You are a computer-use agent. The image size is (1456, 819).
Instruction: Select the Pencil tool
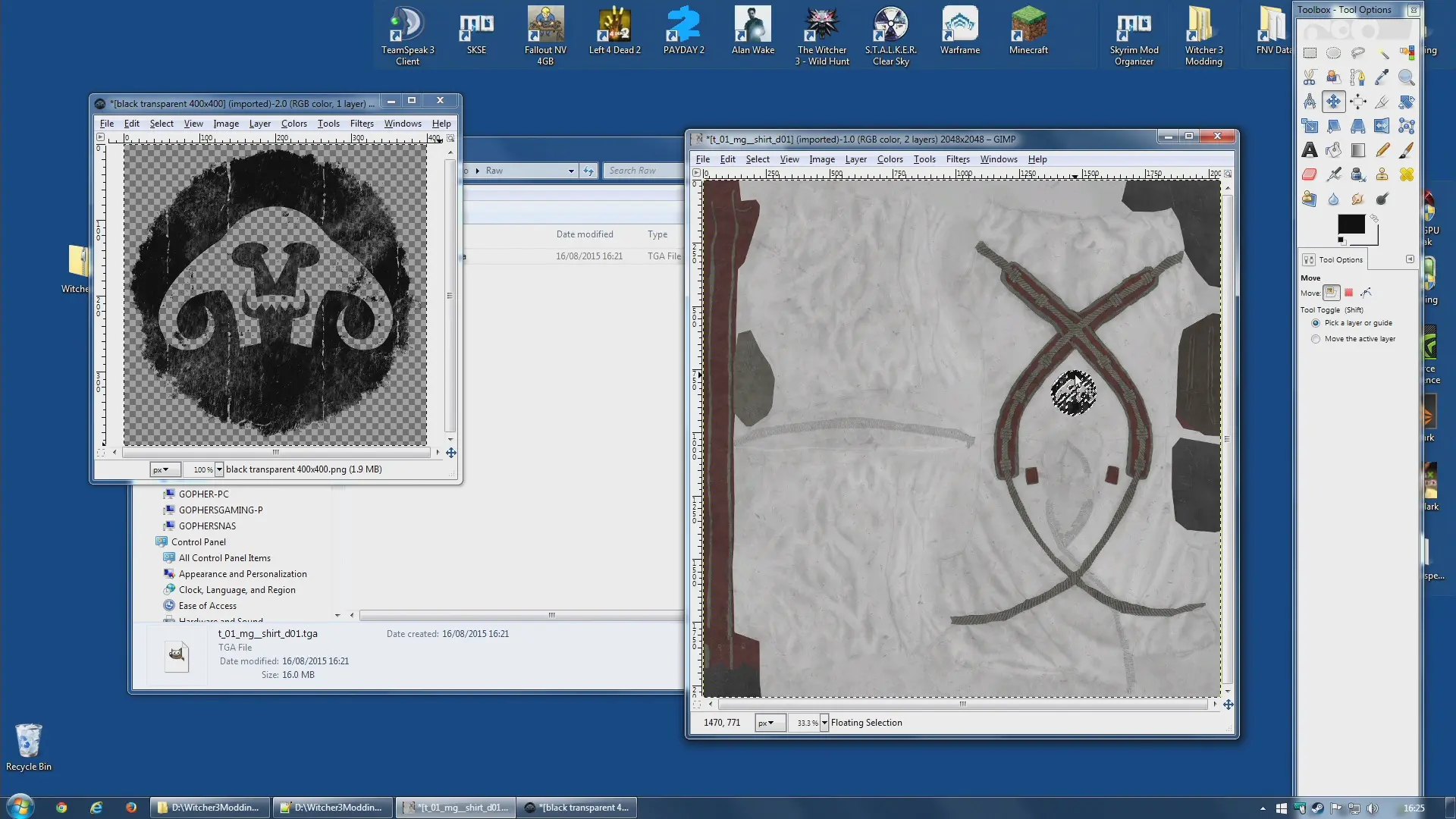pos(1382,150)
